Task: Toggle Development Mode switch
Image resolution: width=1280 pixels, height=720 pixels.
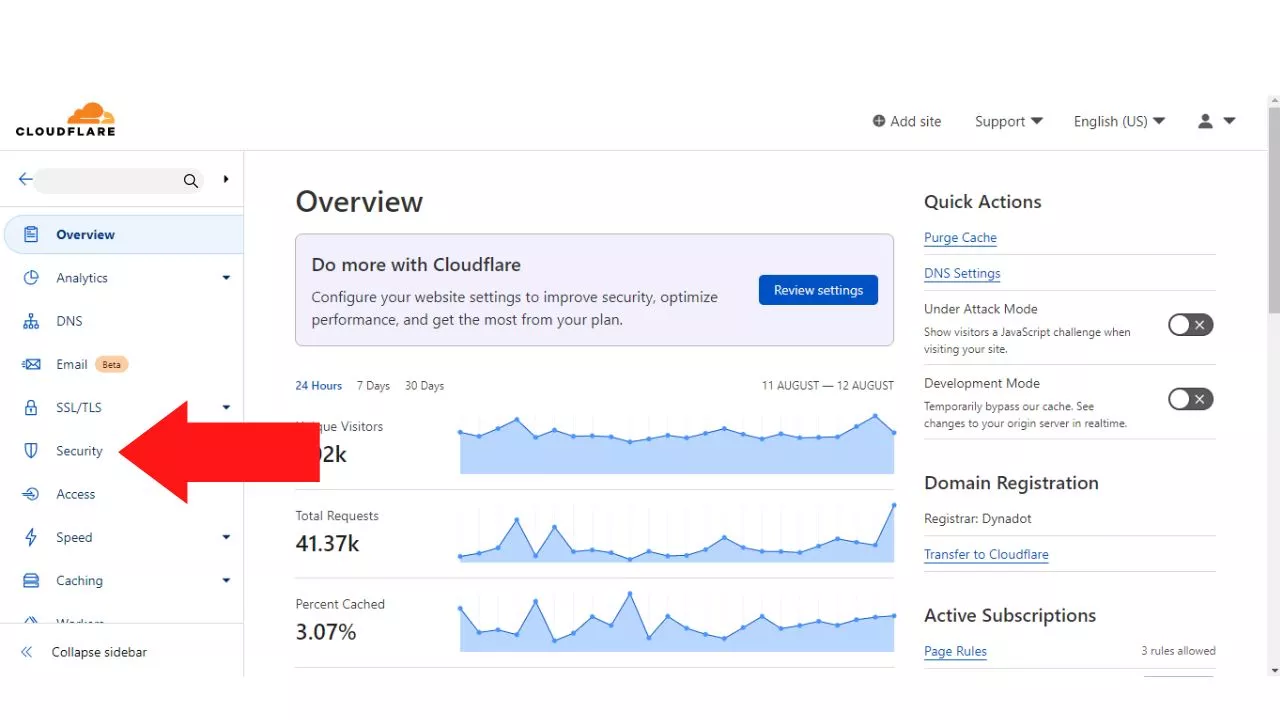Action: tap(1191, 399)
